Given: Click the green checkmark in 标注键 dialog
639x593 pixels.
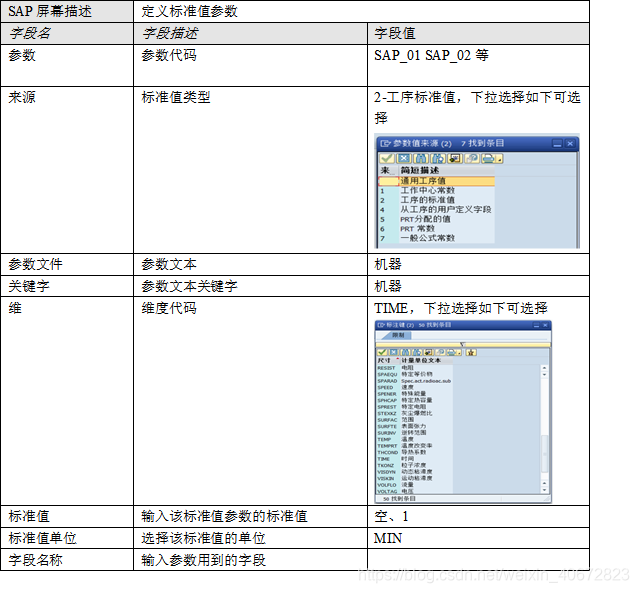Looking at the screenshot, I should coord(382,353).
